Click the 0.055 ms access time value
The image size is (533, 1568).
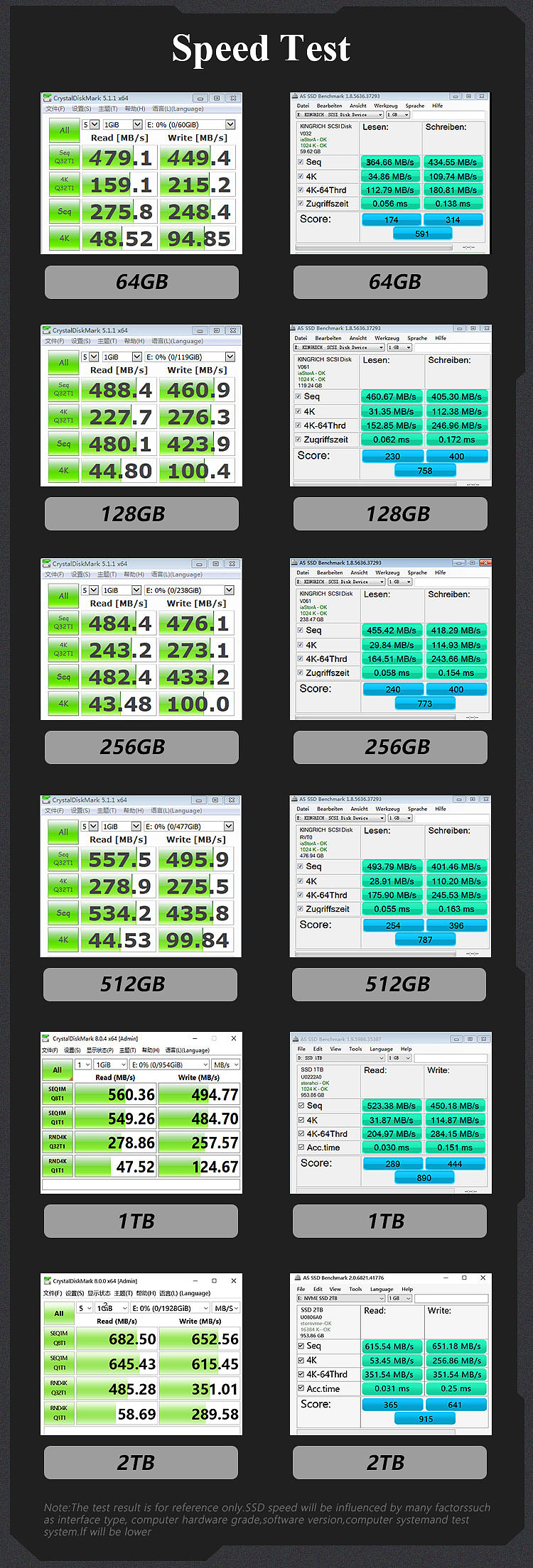pos(393,908)
